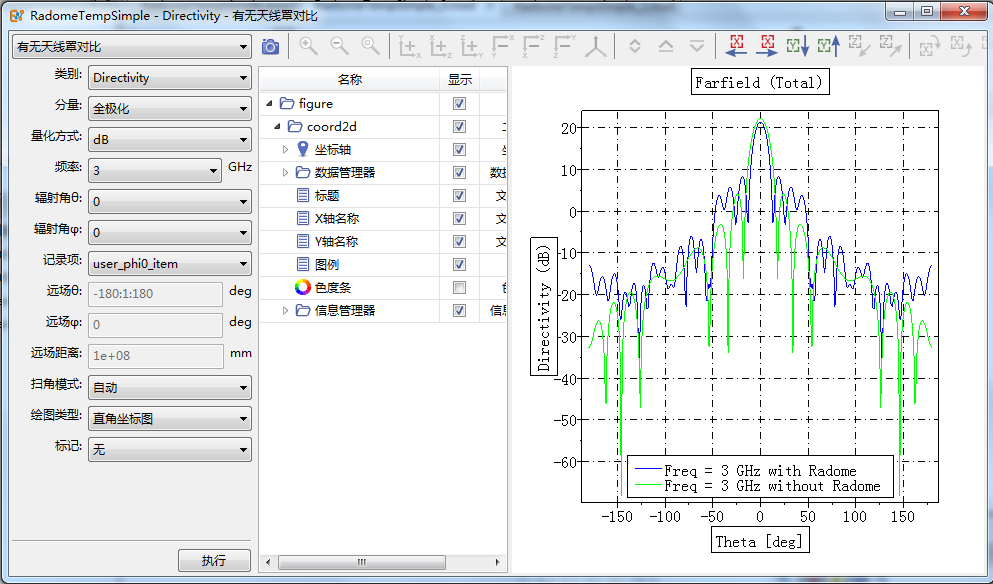Open the 绘图类型 直角坐标图 dropdown
Screen dimensions: 993x584
[170, 419]
